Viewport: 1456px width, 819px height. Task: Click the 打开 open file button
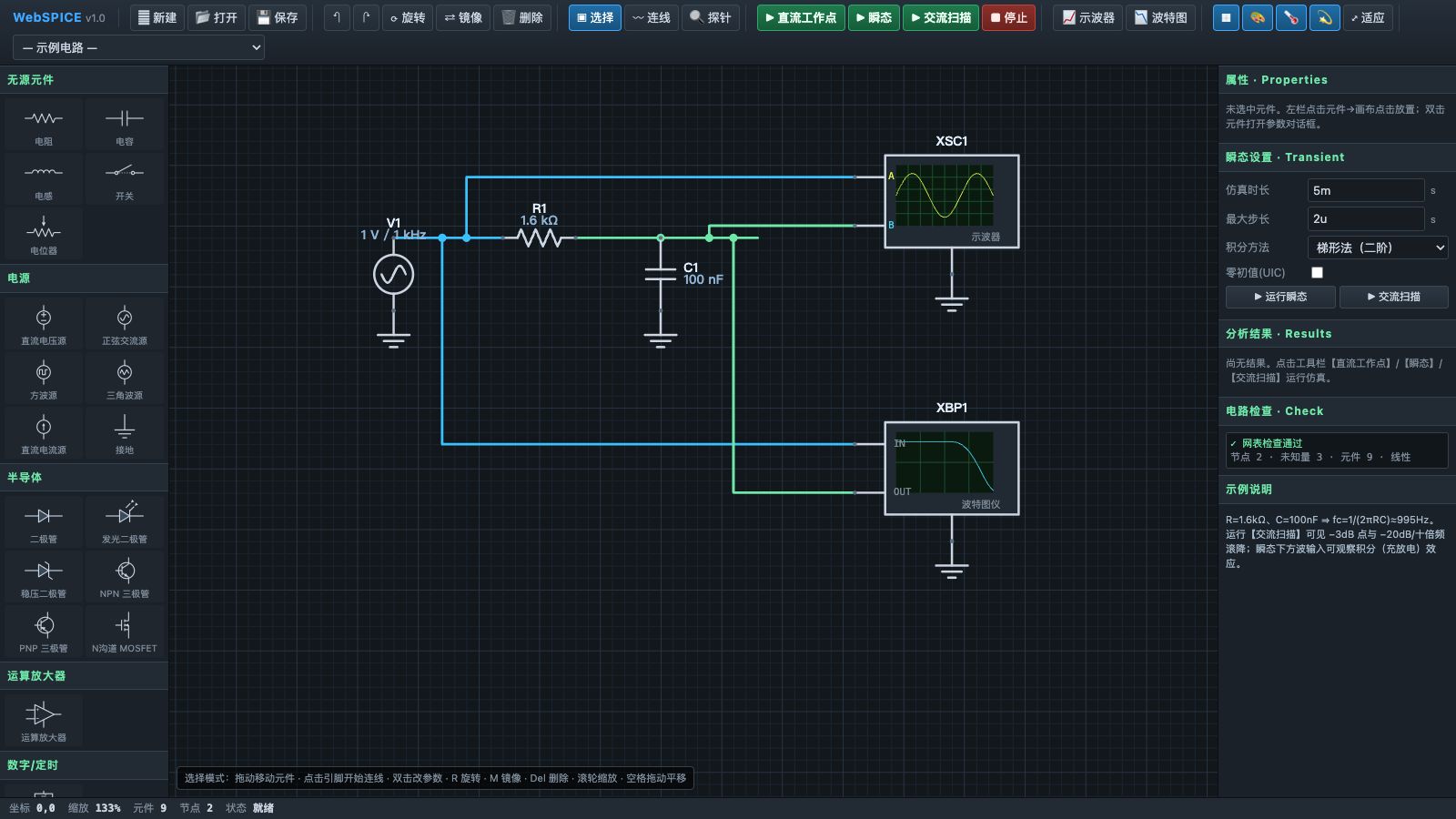click(x=217, y=17)
